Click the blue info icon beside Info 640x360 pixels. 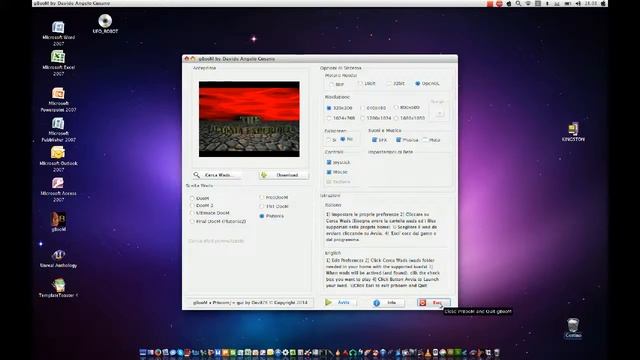[x=376, y=303]
